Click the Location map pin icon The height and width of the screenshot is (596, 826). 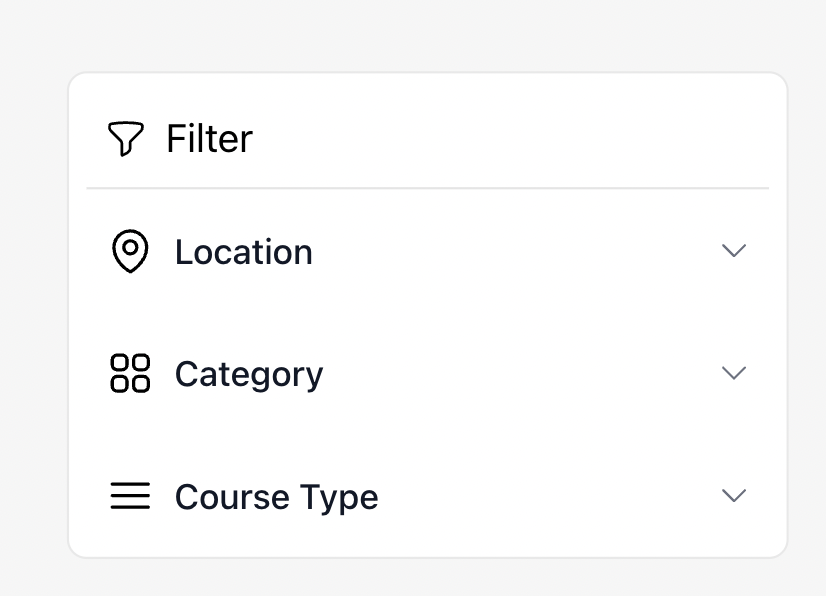click(129, 251)
